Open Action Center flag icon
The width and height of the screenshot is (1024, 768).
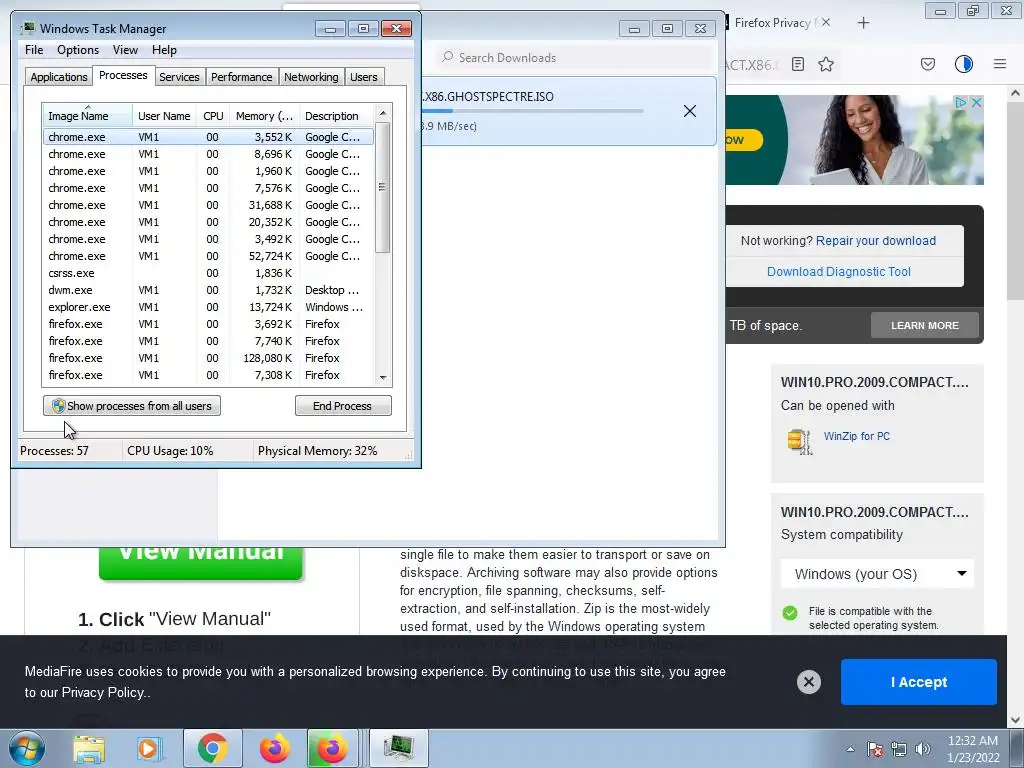[875, 749]
